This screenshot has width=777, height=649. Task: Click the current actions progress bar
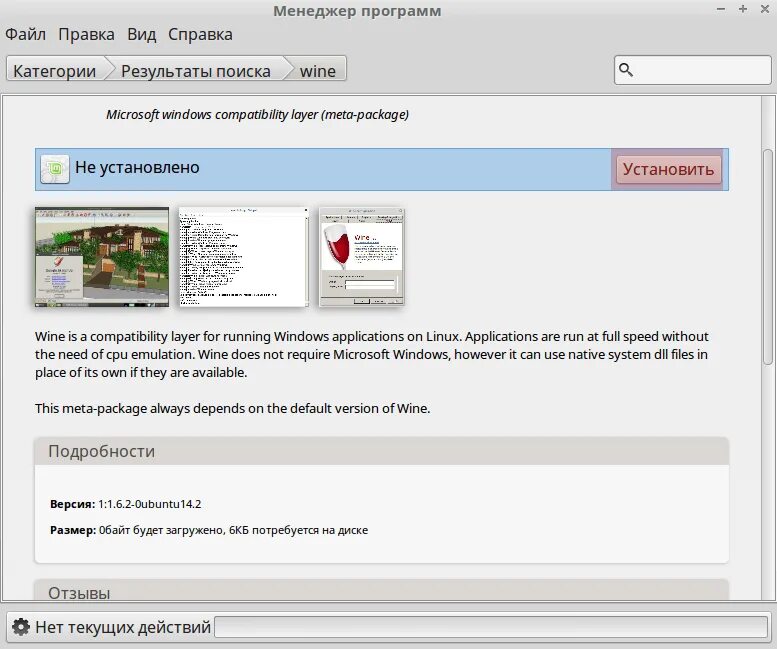(491, 627)
